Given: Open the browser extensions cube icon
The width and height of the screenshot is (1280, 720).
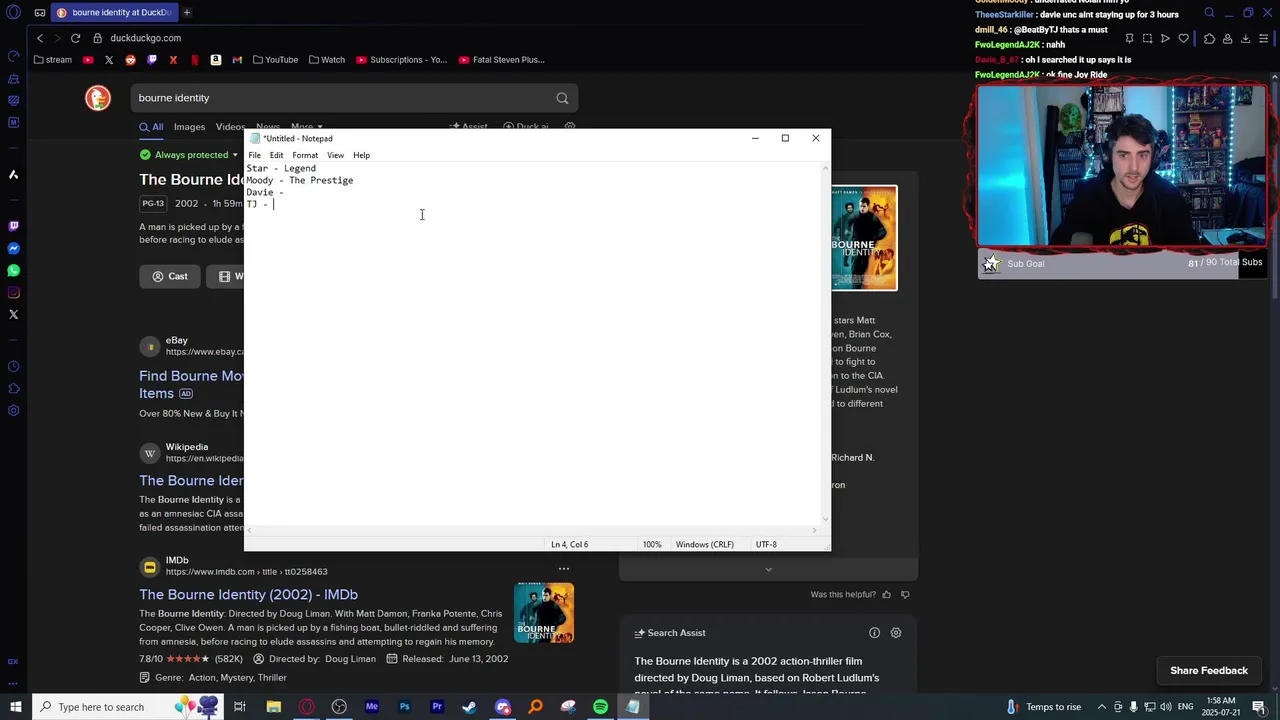Looking at the screenshot, I should pos(1209,38).
